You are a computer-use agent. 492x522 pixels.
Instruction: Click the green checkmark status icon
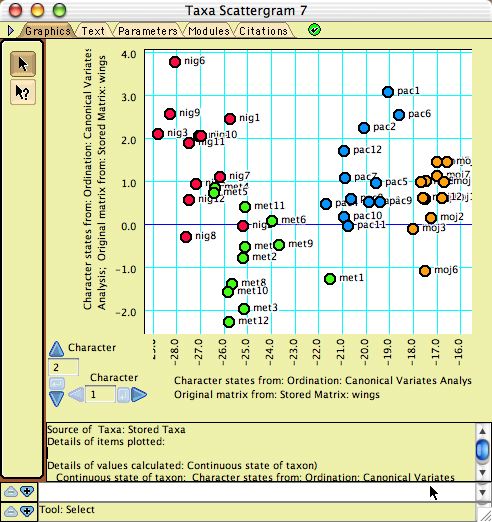pyautogui.click(x=314, y=30)
